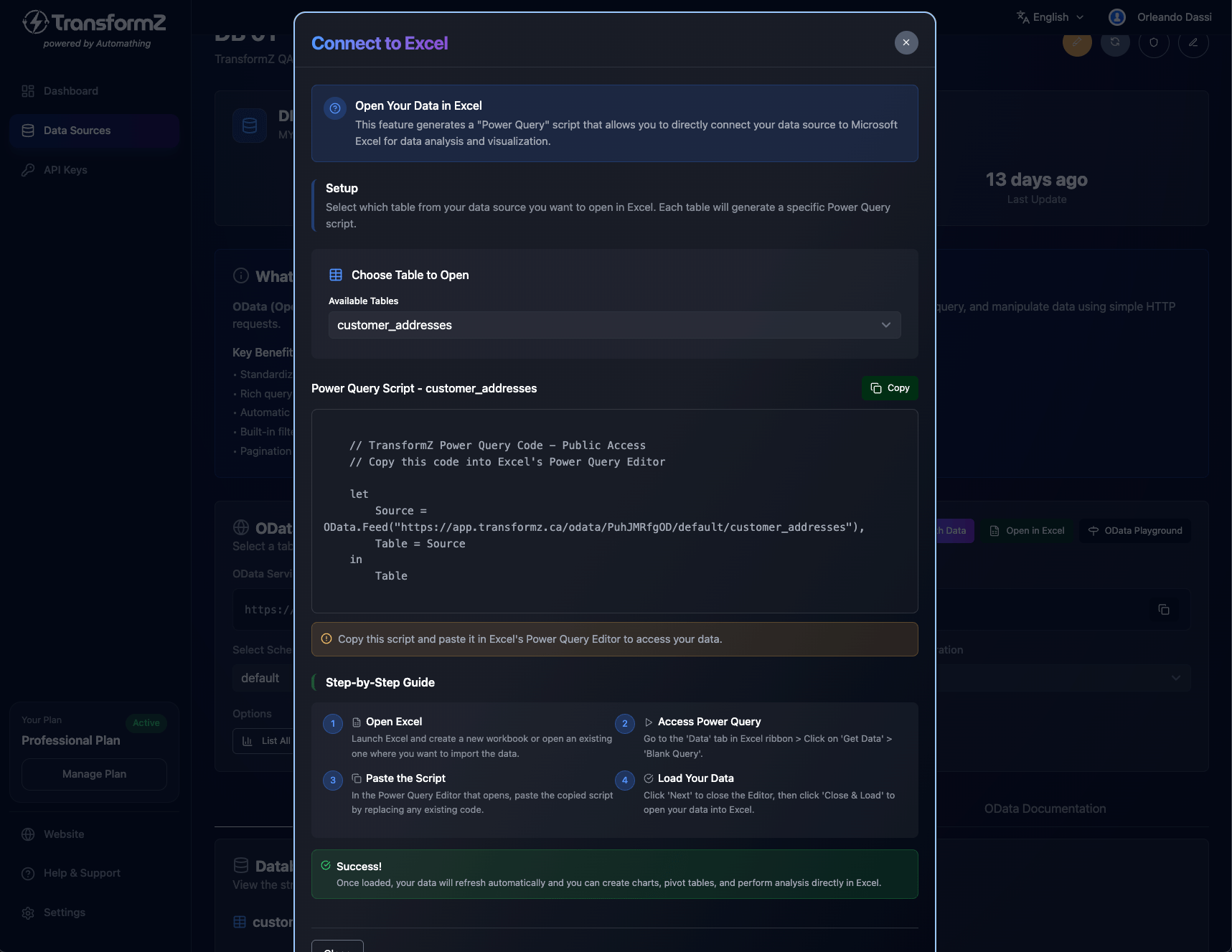Copy the Power Query script

[890, 388]
